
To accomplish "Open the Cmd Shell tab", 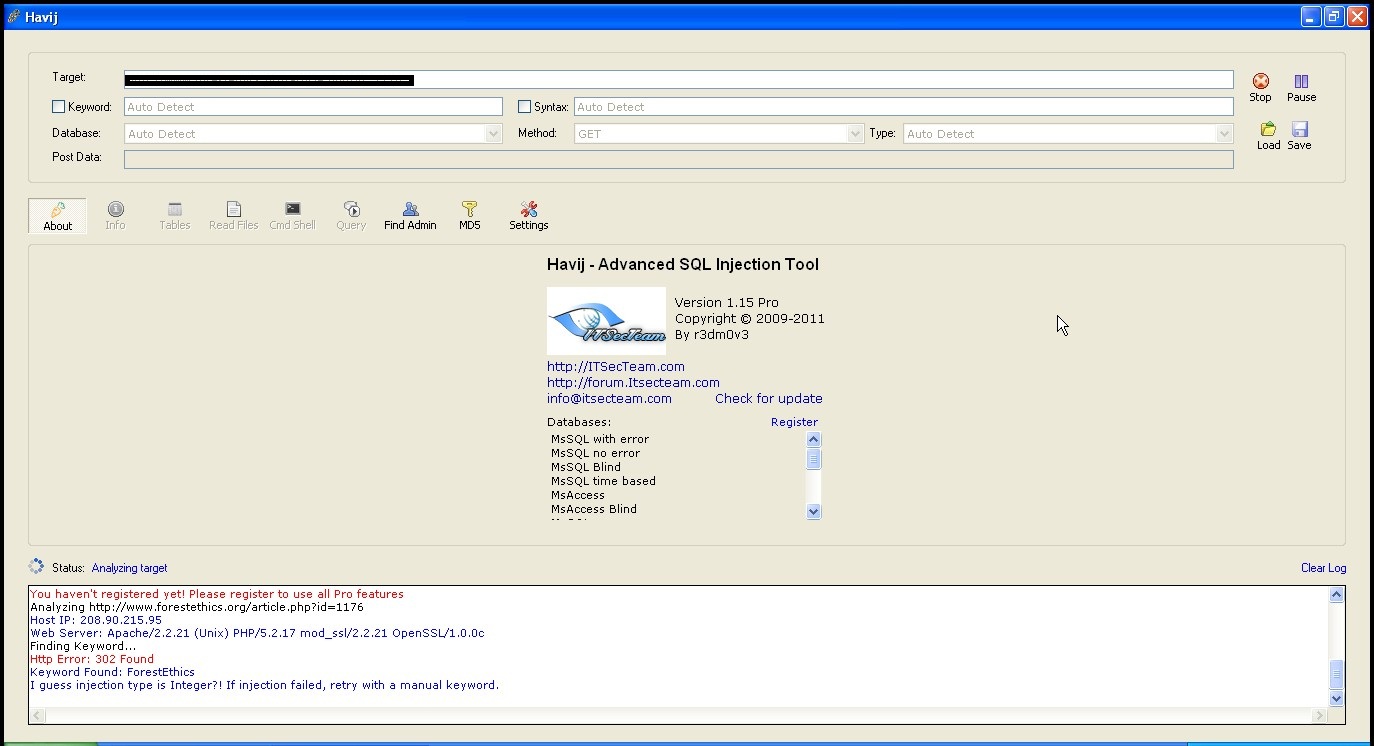I will pos(292,216).
